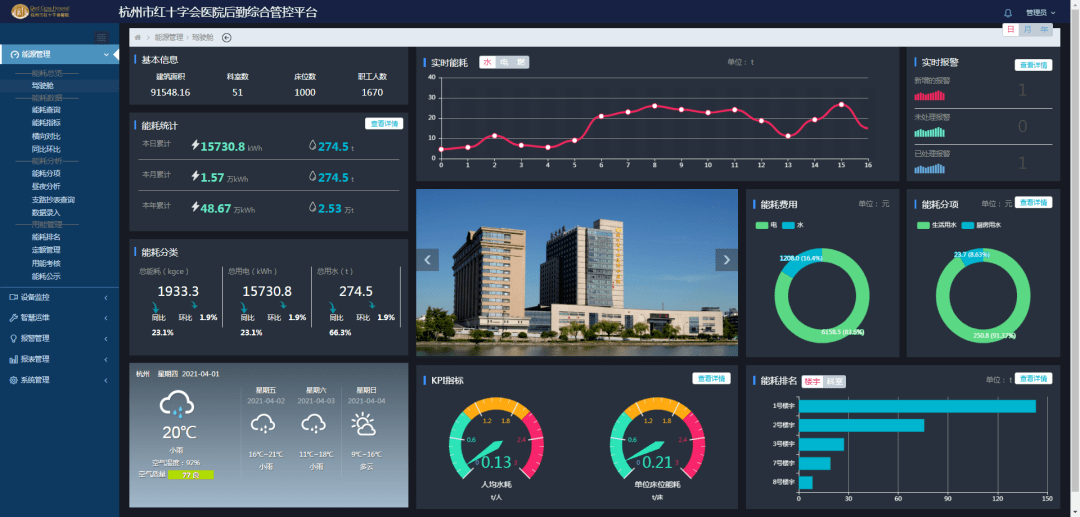Viewport: 1080px width, 517px height.
Task: Open 能耗公示 in the sidebar
Action: tap(46, 276)
